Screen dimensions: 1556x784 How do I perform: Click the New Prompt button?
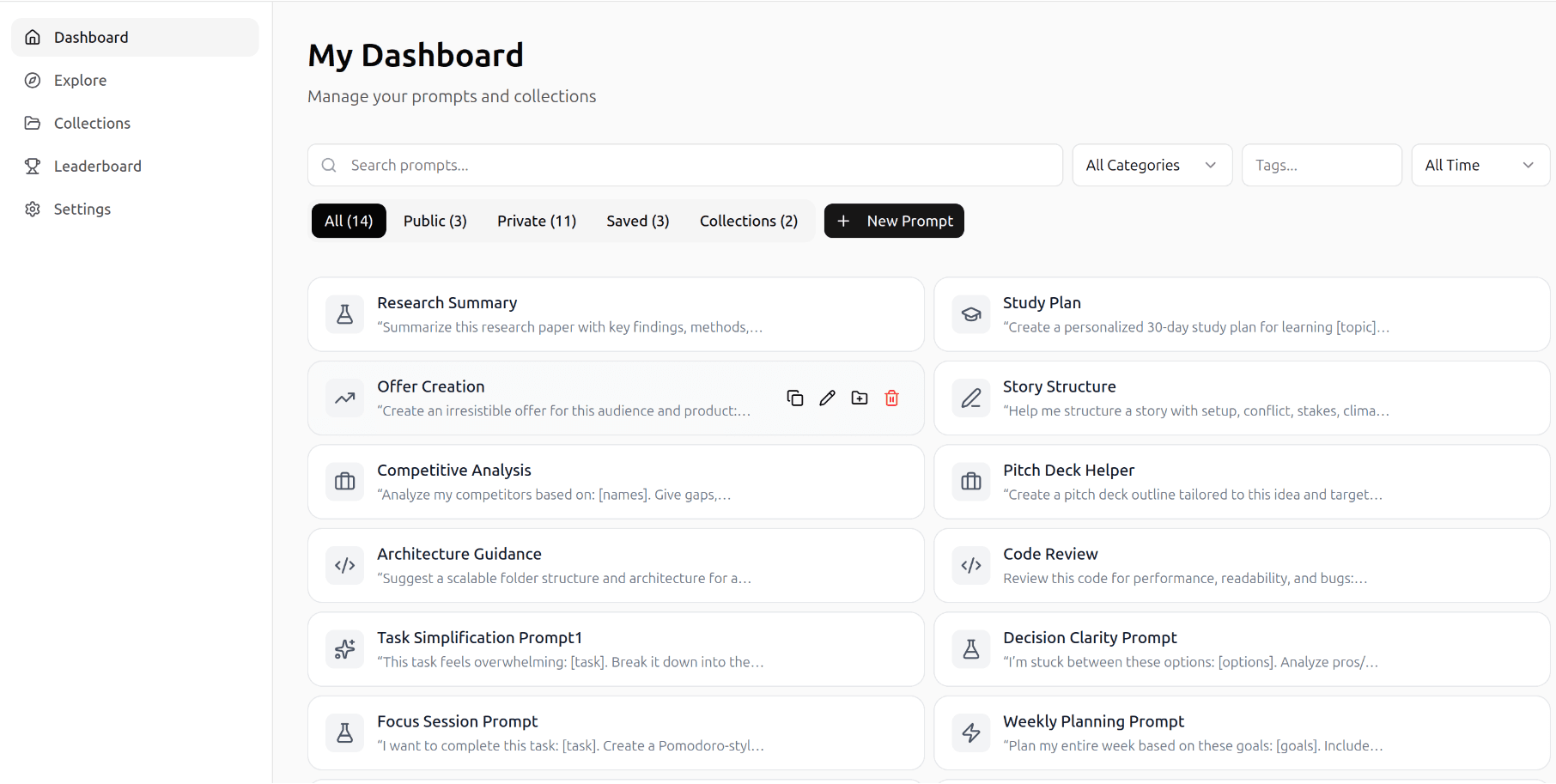coord(893,221)
